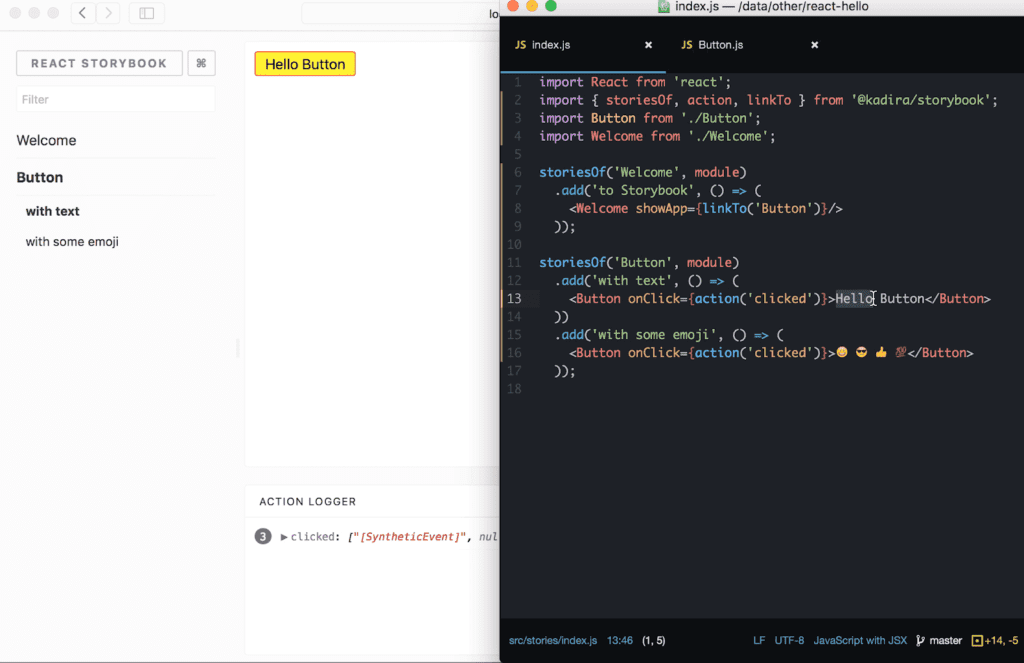Click the JS icon on Button.js tab
The image size is (1024, 663).
pos(686,45)
